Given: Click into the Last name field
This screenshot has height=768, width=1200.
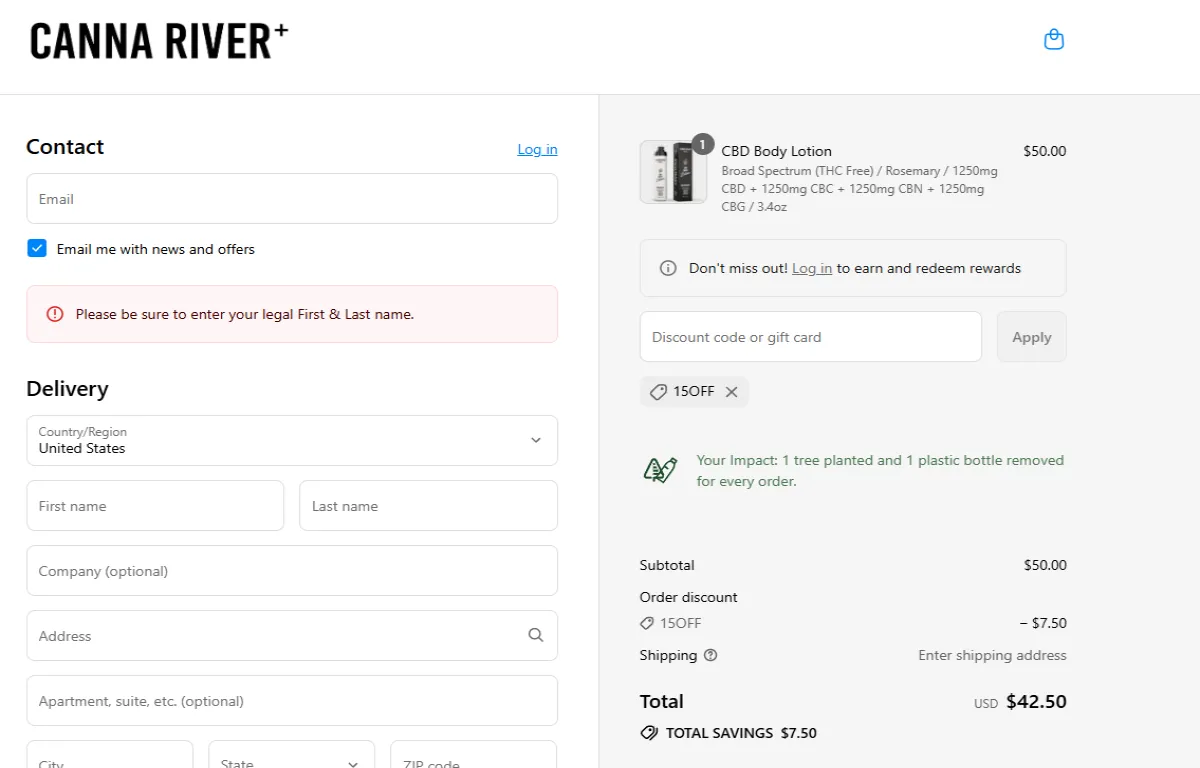Looking at the screenshot, I should coord(428,506).
